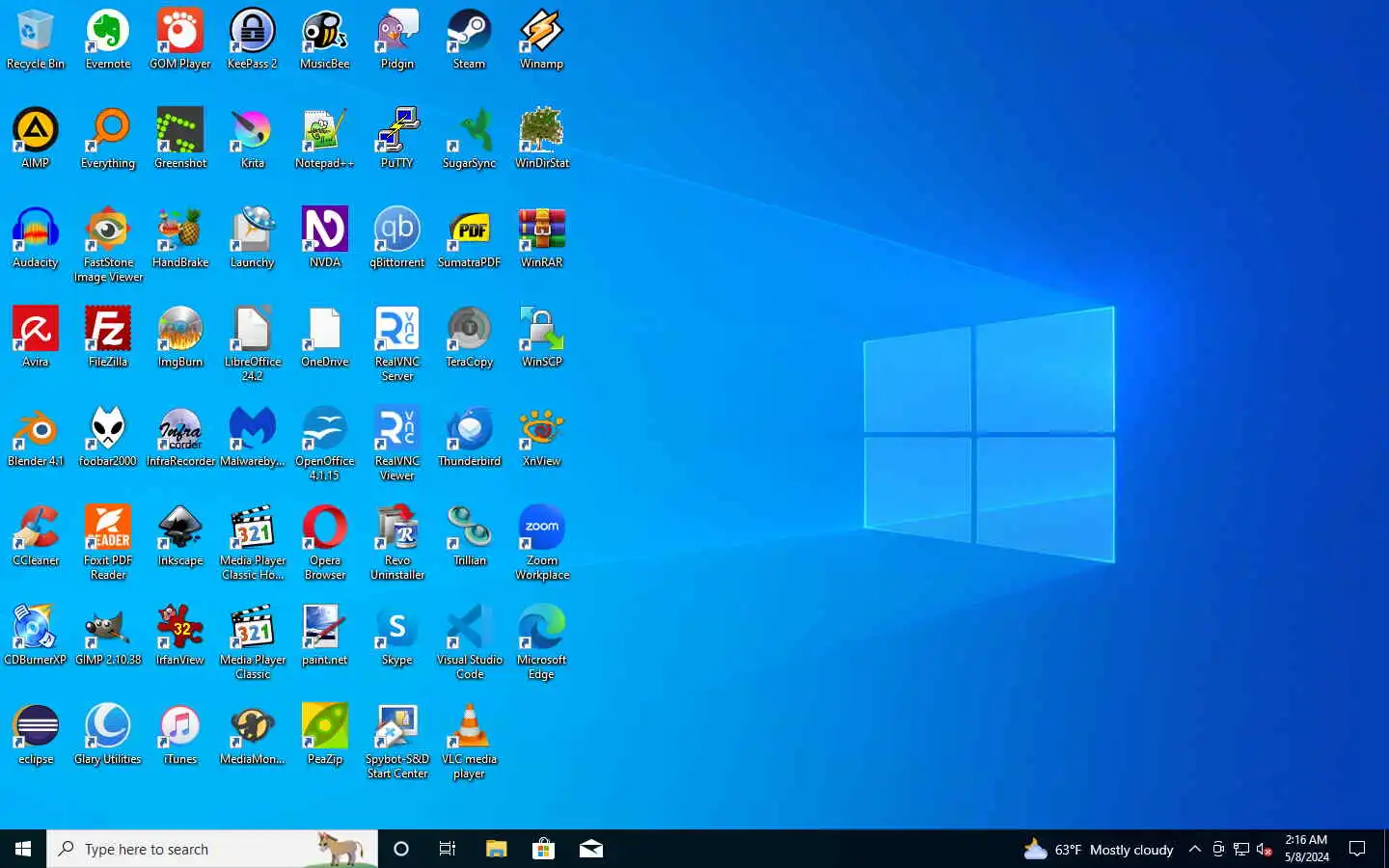Click the GOM Player icon
The width and height of the screenshot is (1389, 868).
tap(180, 40)
